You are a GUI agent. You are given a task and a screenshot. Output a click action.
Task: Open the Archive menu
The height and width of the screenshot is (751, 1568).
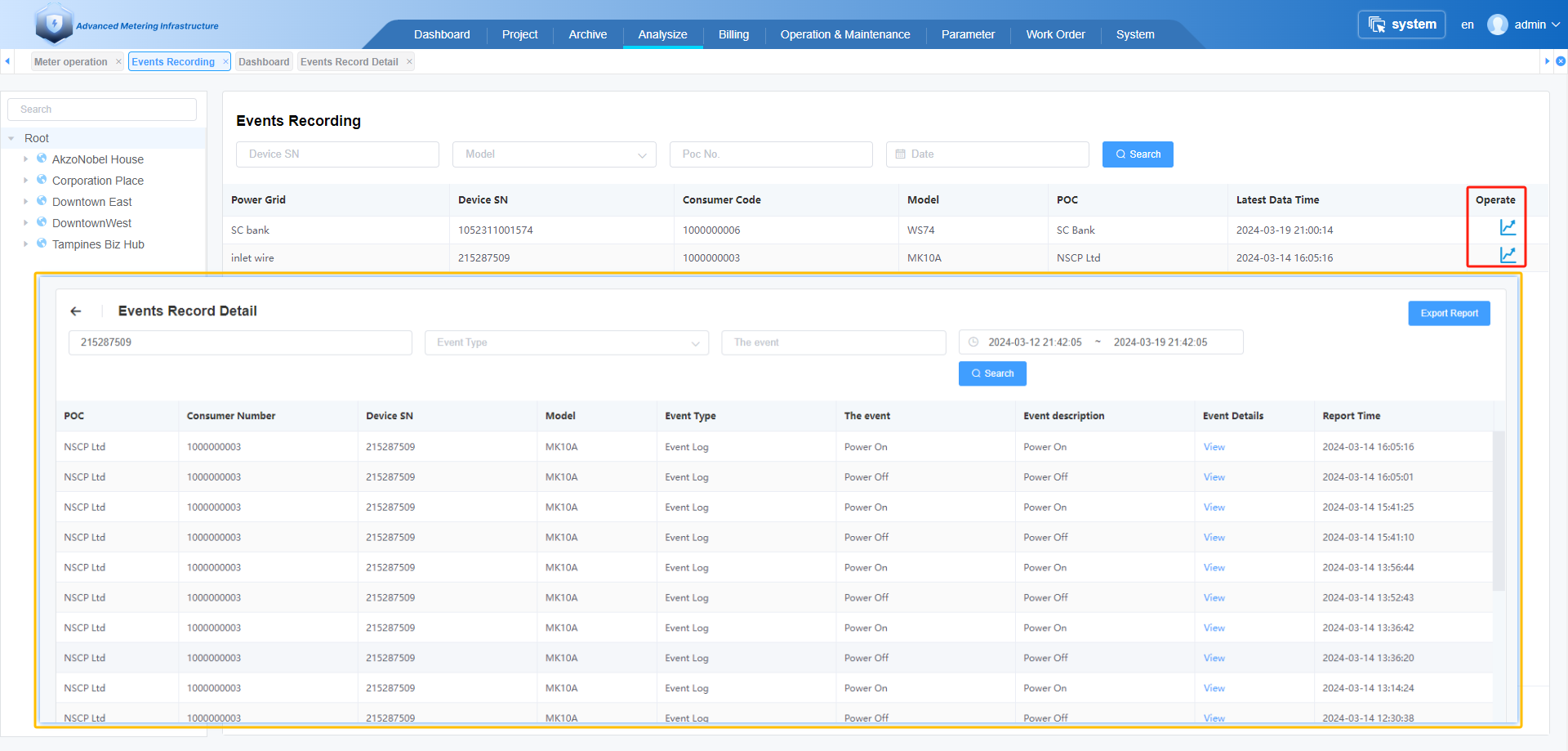click(x=588, y=34)
